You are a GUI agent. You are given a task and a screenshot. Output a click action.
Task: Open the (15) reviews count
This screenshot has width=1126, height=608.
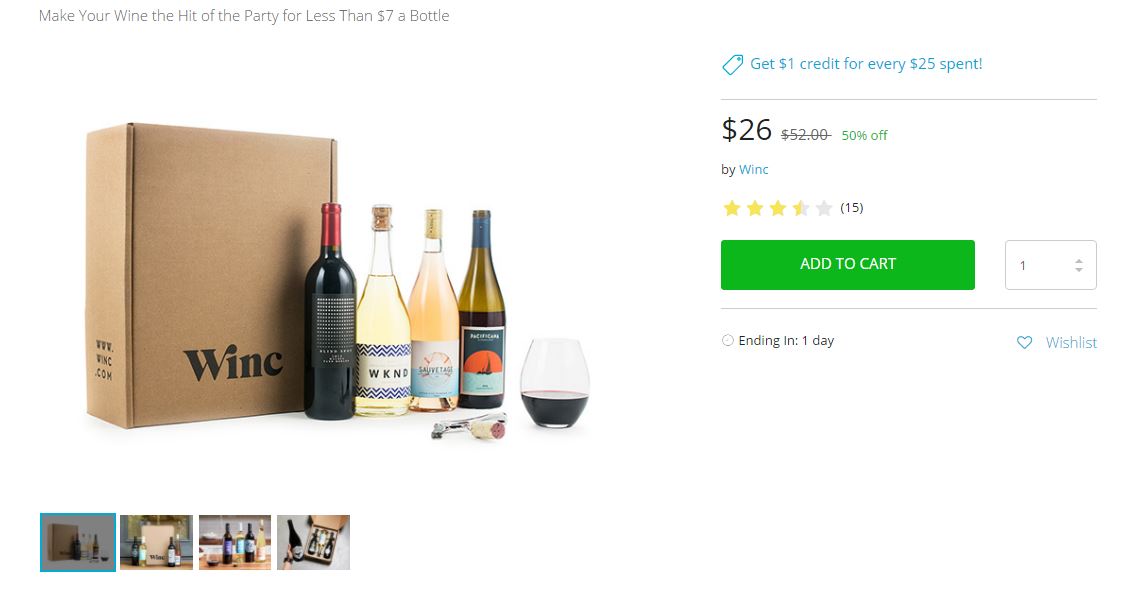(x=851, y=208)
